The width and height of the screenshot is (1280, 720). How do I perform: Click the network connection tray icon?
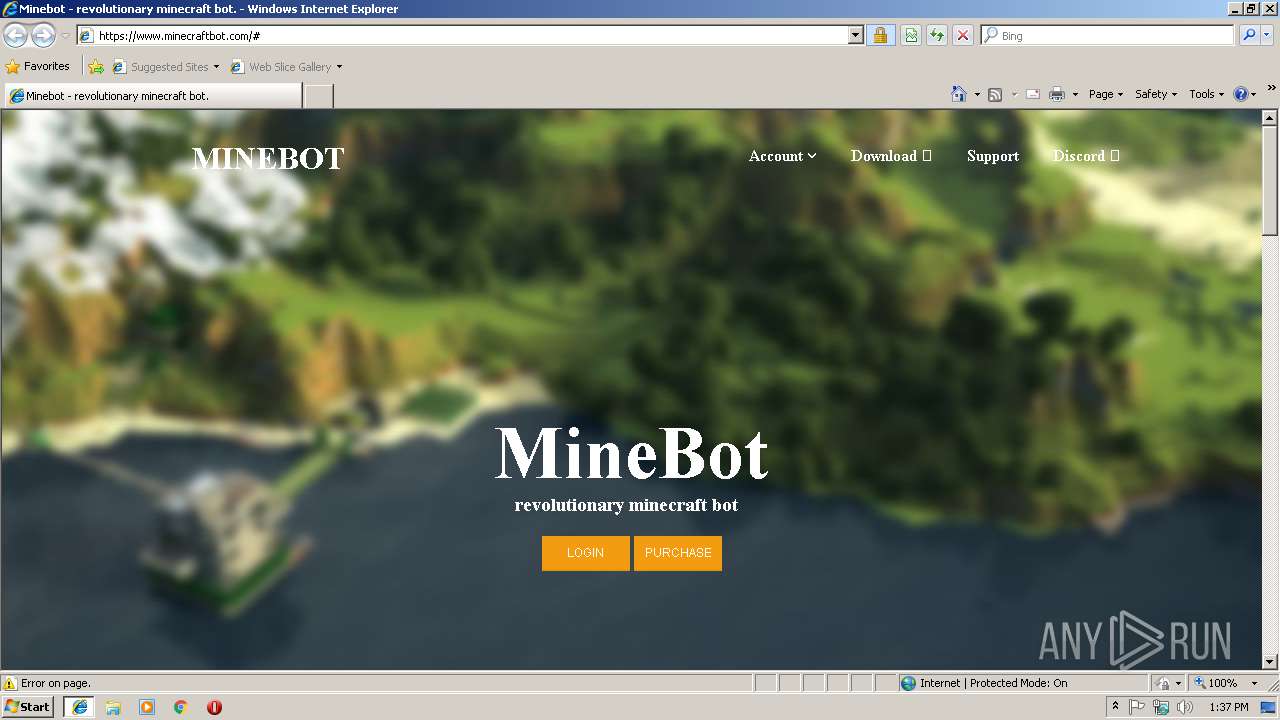pyautogui.click(x=1161, y=707)
